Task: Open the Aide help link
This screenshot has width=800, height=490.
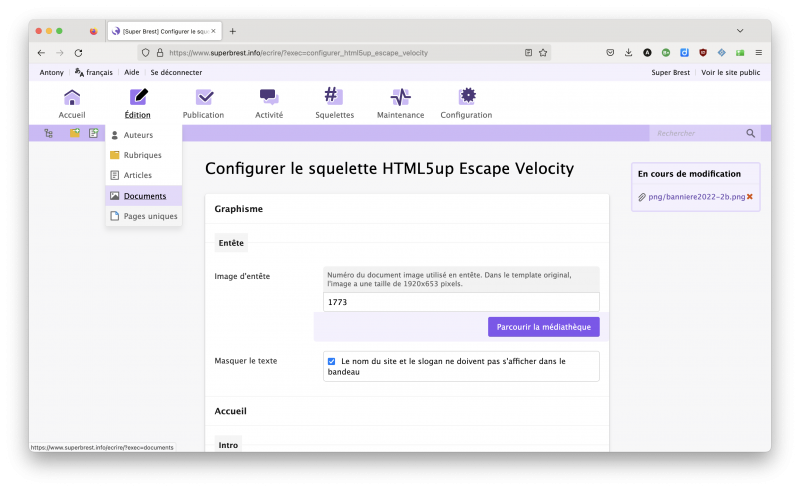Action: point(132,72)
